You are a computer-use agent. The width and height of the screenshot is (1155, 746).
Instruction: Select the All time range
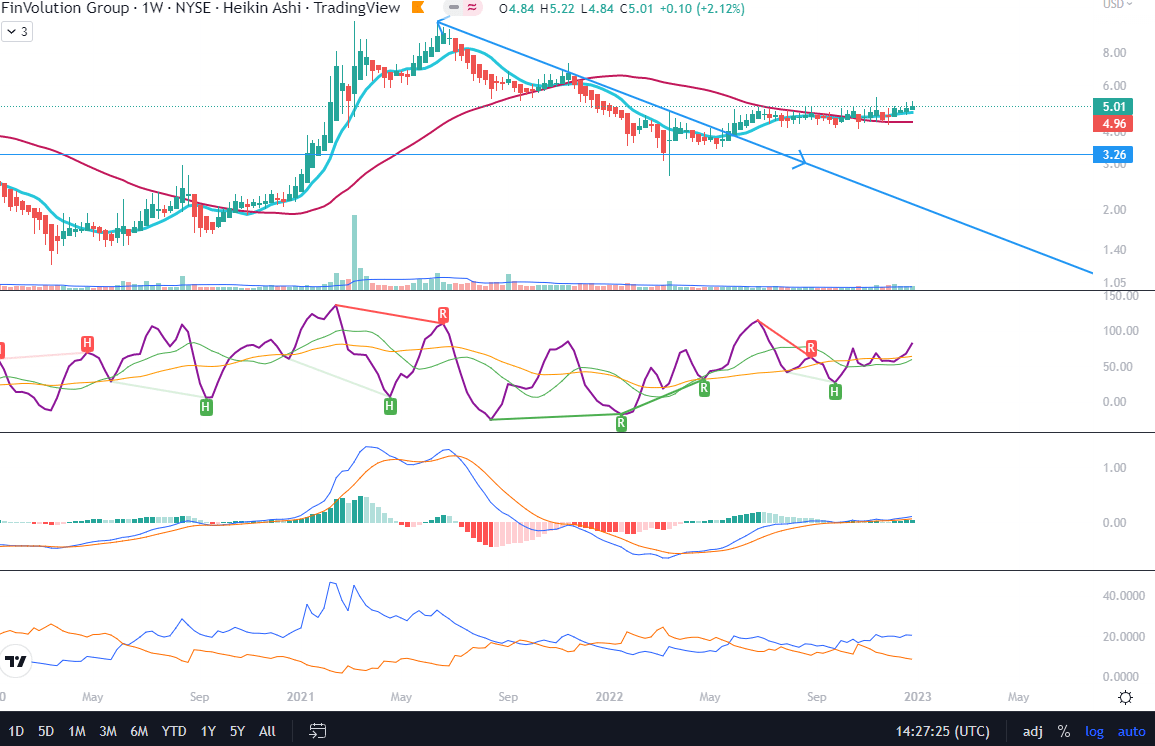pos(267,731)
